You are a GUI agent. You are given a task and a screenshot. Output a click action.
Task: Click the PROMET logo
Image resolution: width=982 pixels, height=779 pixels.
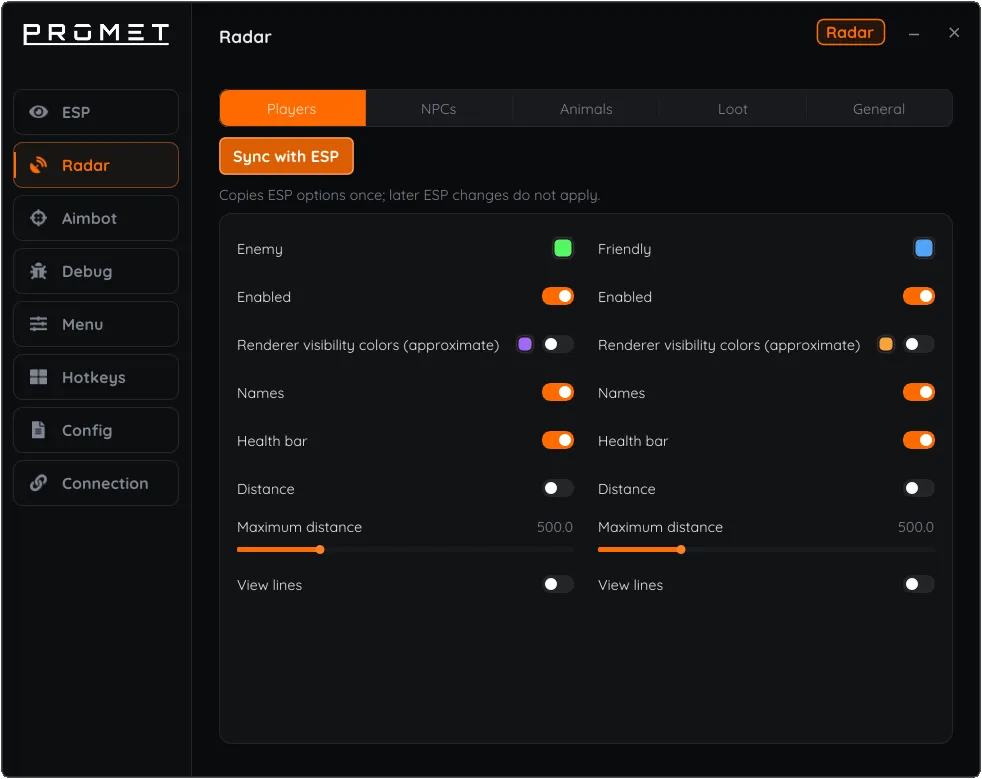(96, 34)
